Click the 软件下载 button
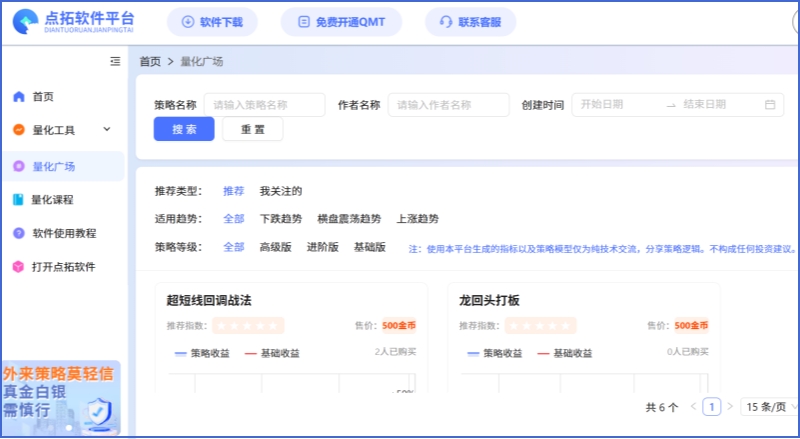This screenshot has width=800, height=439. pyautogui.click(x=212, y=22)
